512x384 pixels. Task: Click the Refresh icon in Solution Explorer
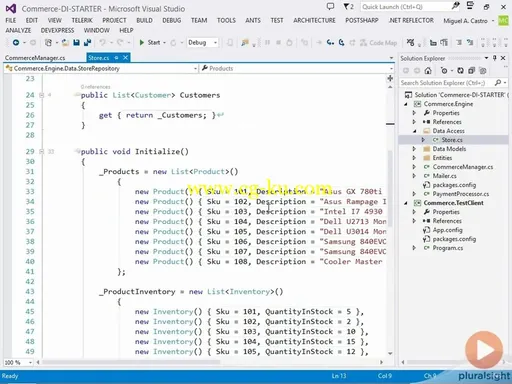pos(460,71)
